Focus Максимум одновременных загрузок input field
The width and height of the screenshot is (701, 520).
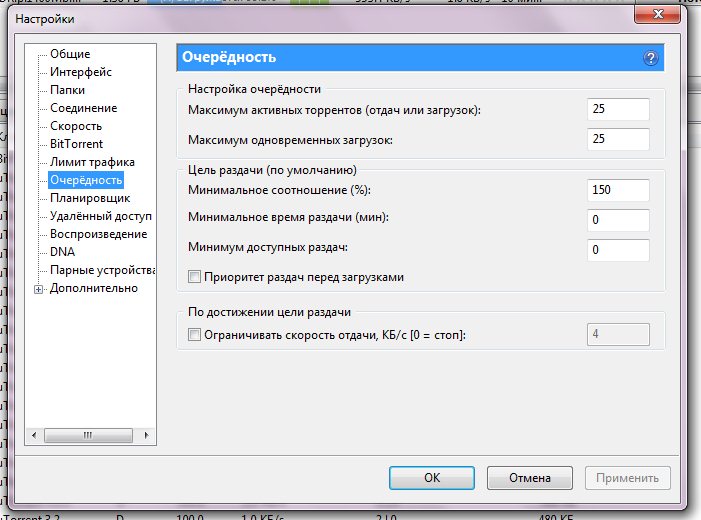point(618,139)
